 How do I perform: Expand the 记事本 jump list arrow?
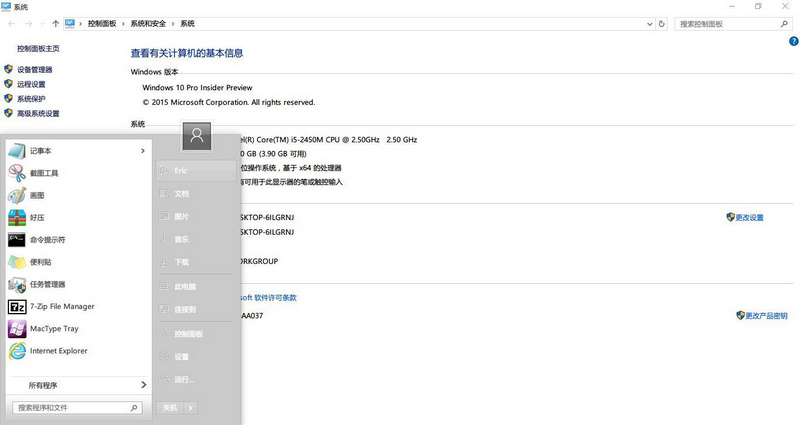click(x=143, y=151)
